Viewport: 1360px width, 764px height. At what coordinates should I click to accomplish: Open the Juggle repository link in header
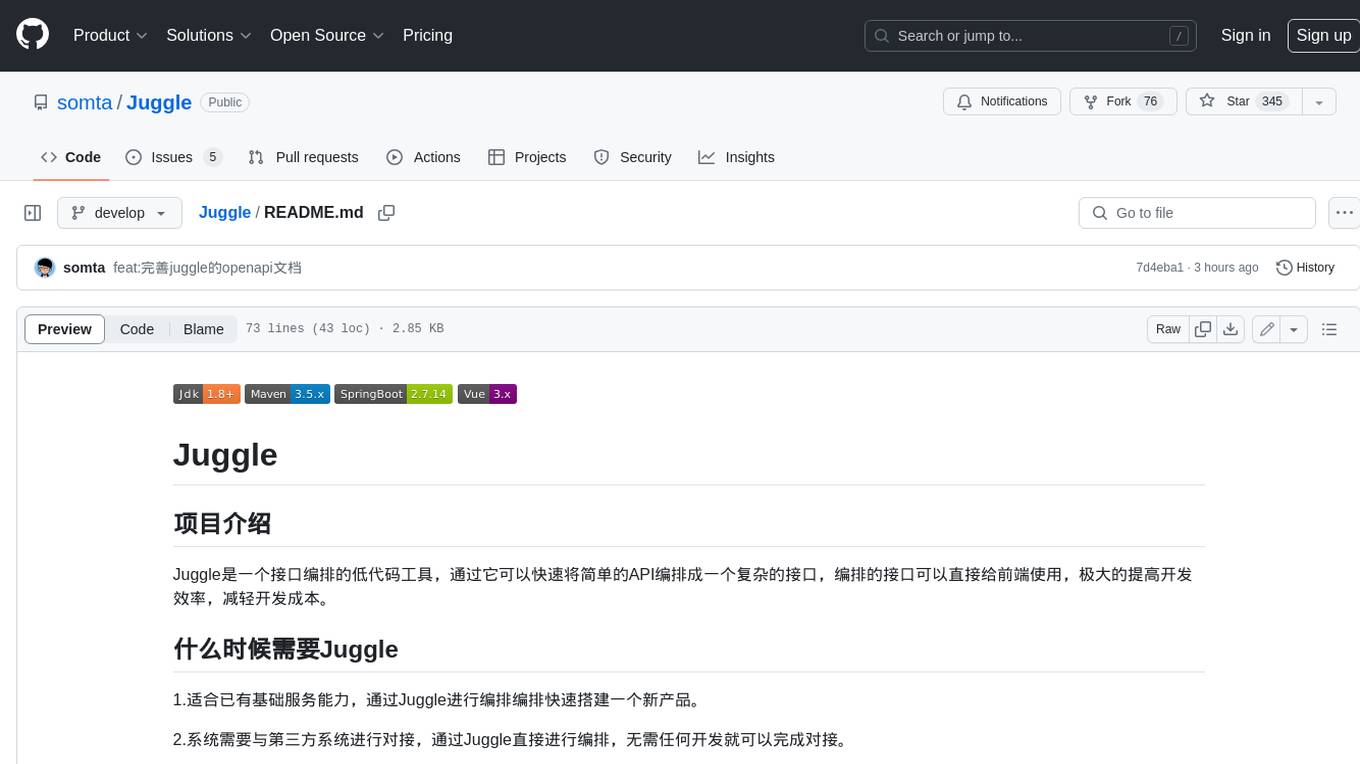tap(159, 102)
